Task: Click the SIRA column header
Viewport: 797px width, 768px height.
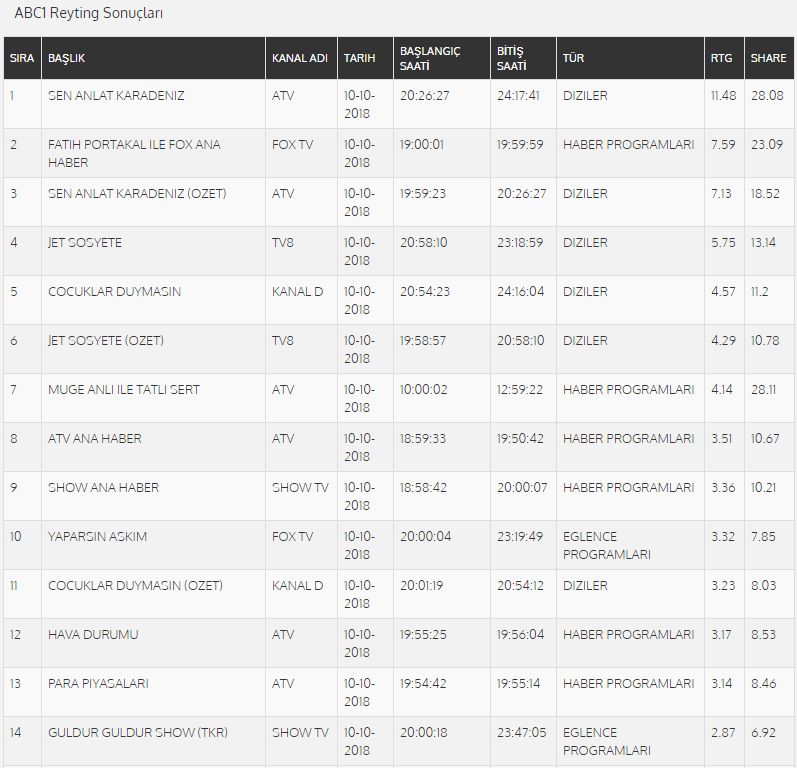Action: coord(22,58)
